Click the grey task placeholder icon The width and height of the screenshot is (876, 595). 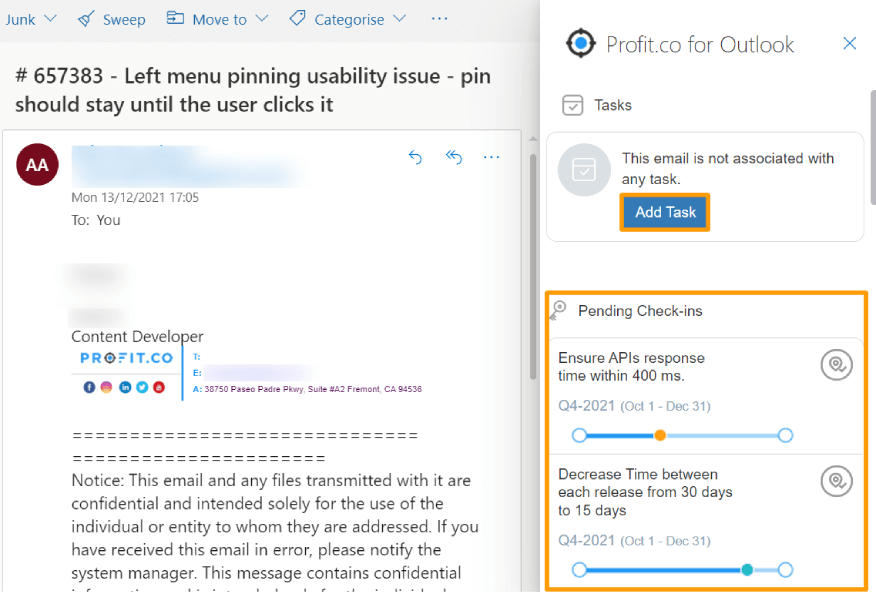pyautogui.click(x=584, y=170)
